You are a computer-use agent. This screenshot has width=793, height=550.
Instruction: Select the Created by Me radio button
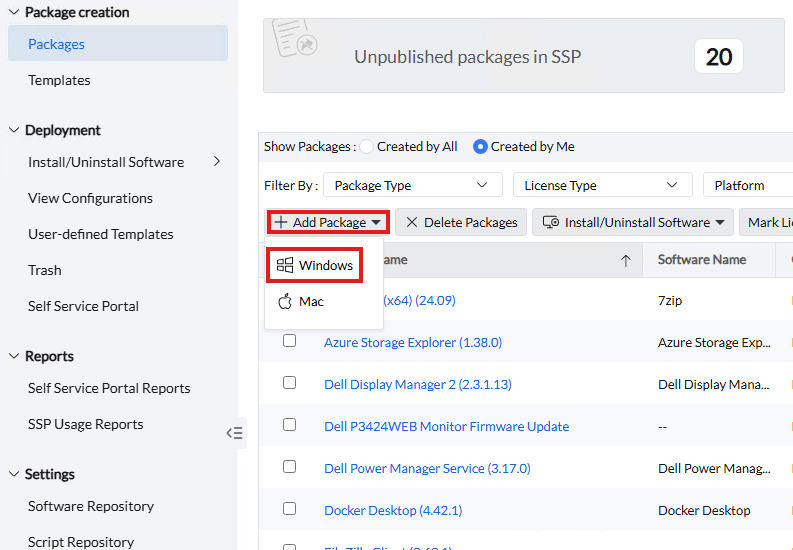click(x=480, y=146)
